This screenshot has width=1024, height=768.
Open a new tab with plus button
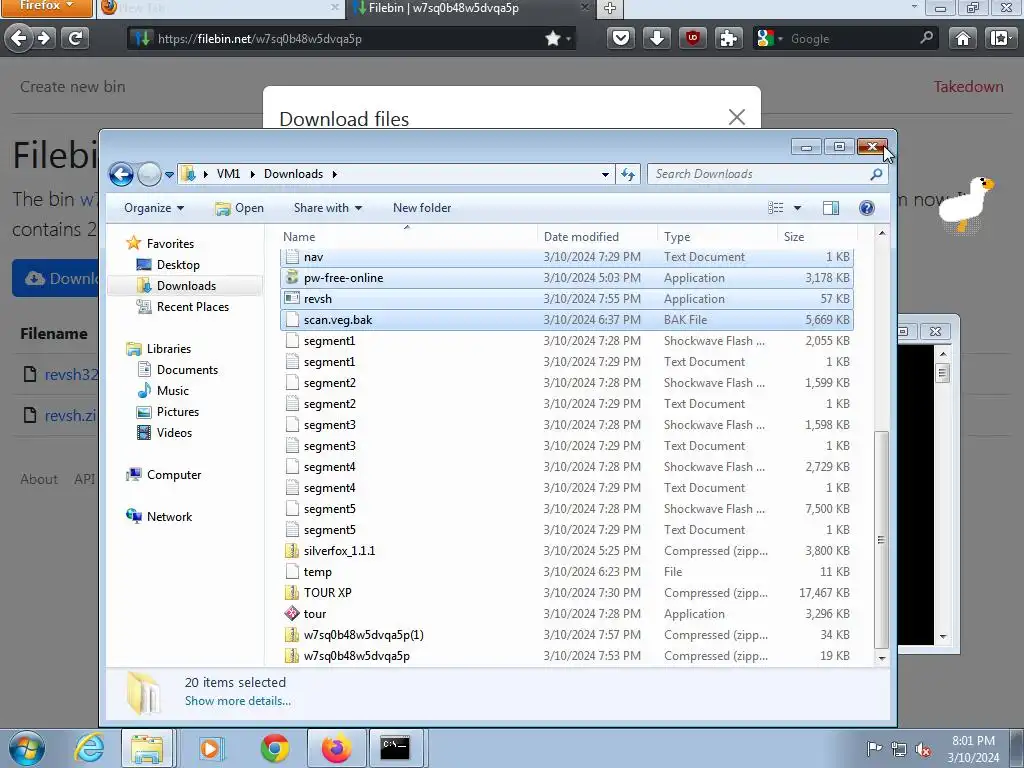609,8
